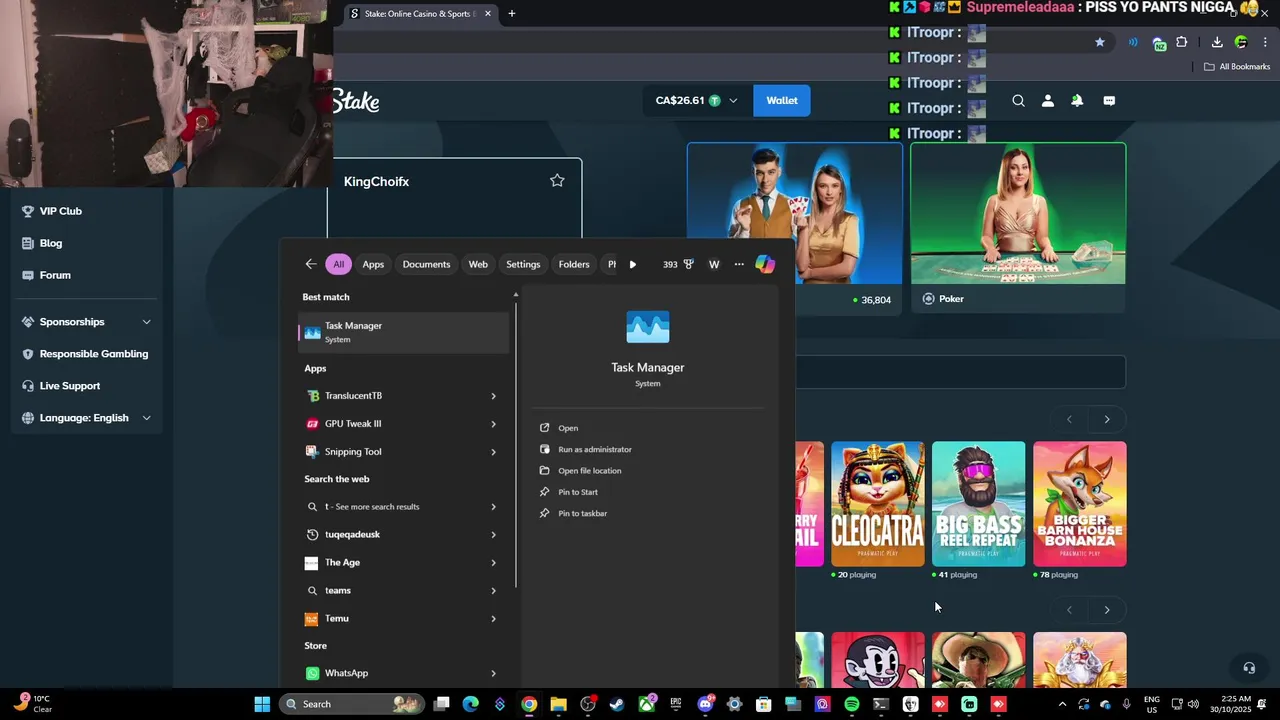
Task: Open Chrome downloads icon
Action: click(x=1217, y=42)
